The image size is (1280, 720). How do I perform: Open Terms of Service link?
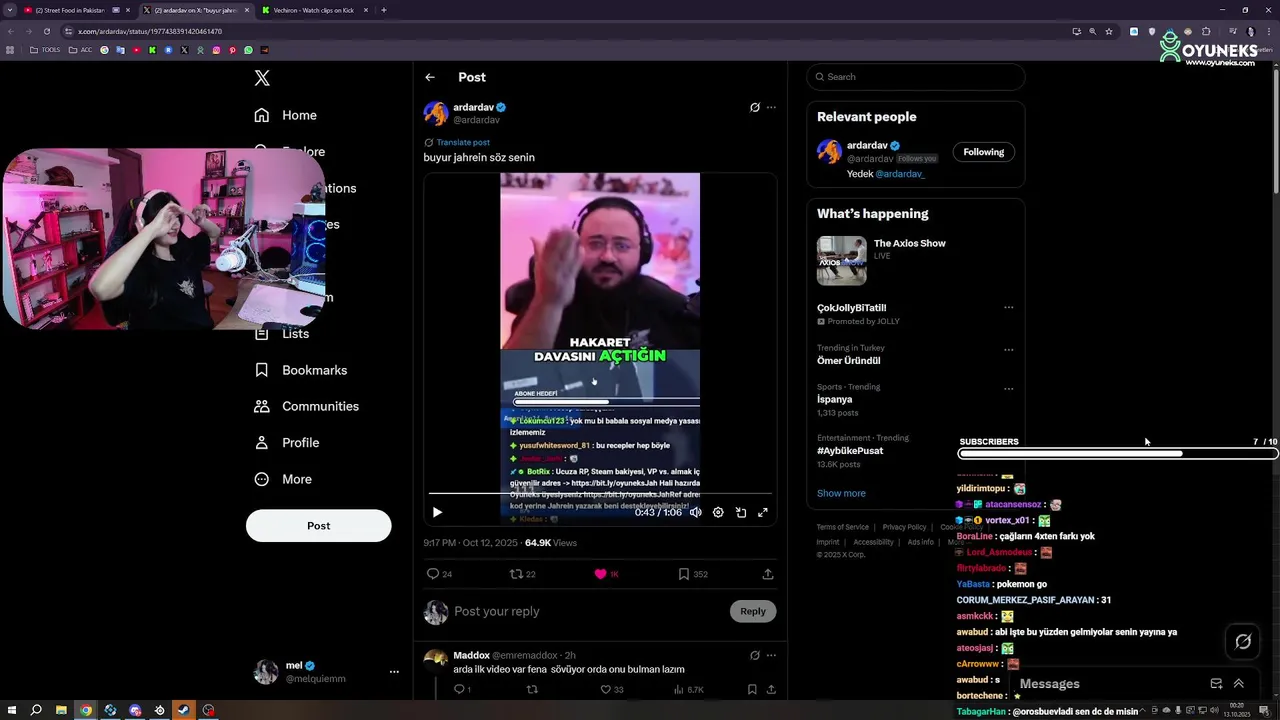(843, 527)
